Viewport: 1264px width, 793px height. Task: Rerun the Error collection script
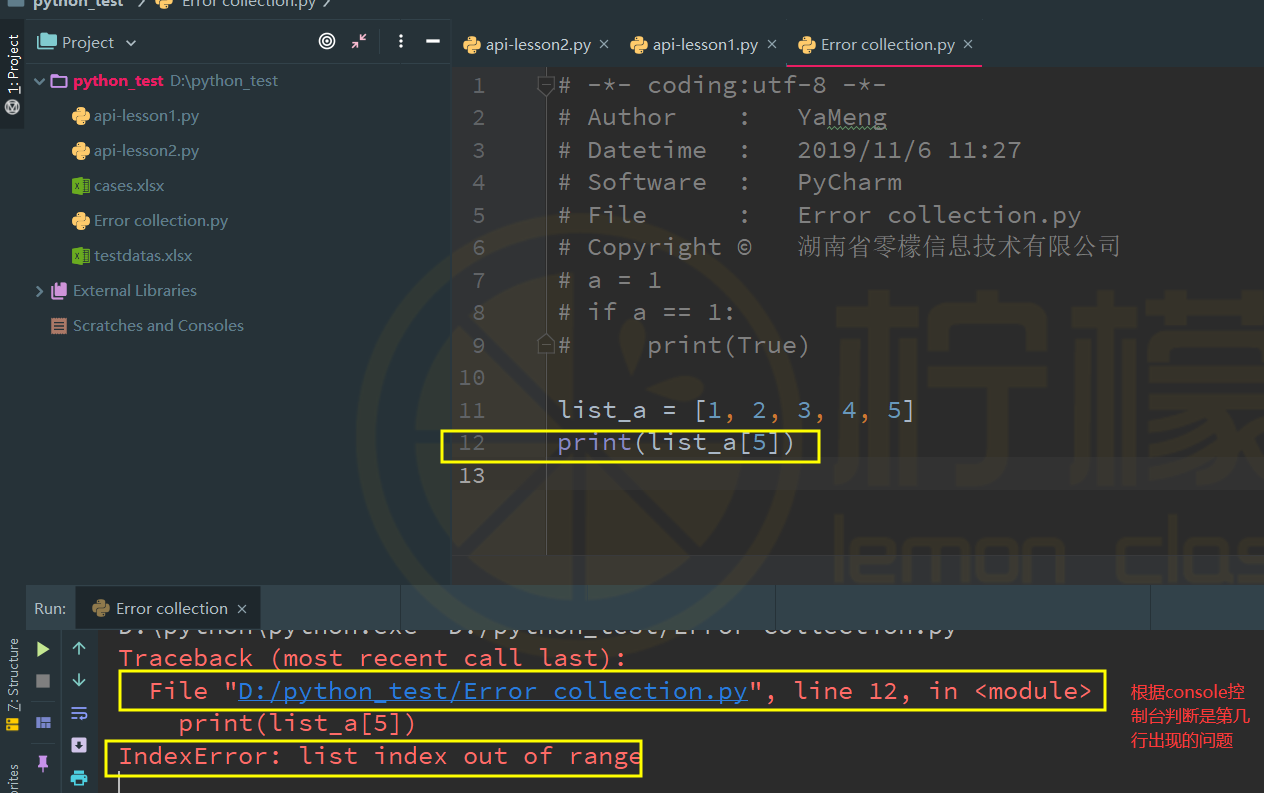point(43,649)
